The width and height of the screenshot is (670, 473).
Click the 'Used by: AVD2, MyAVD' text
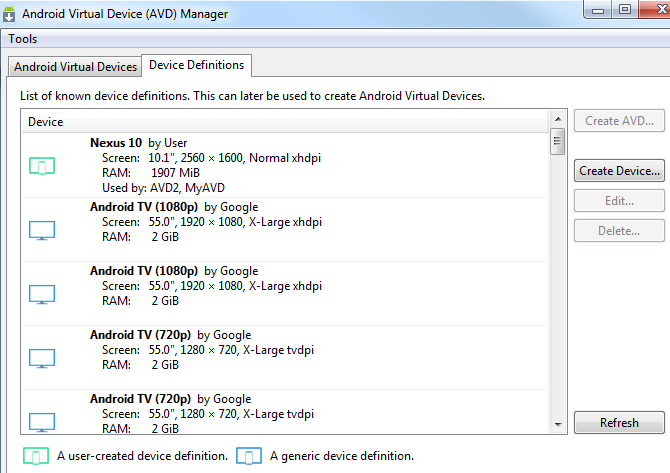pos(163,188)
